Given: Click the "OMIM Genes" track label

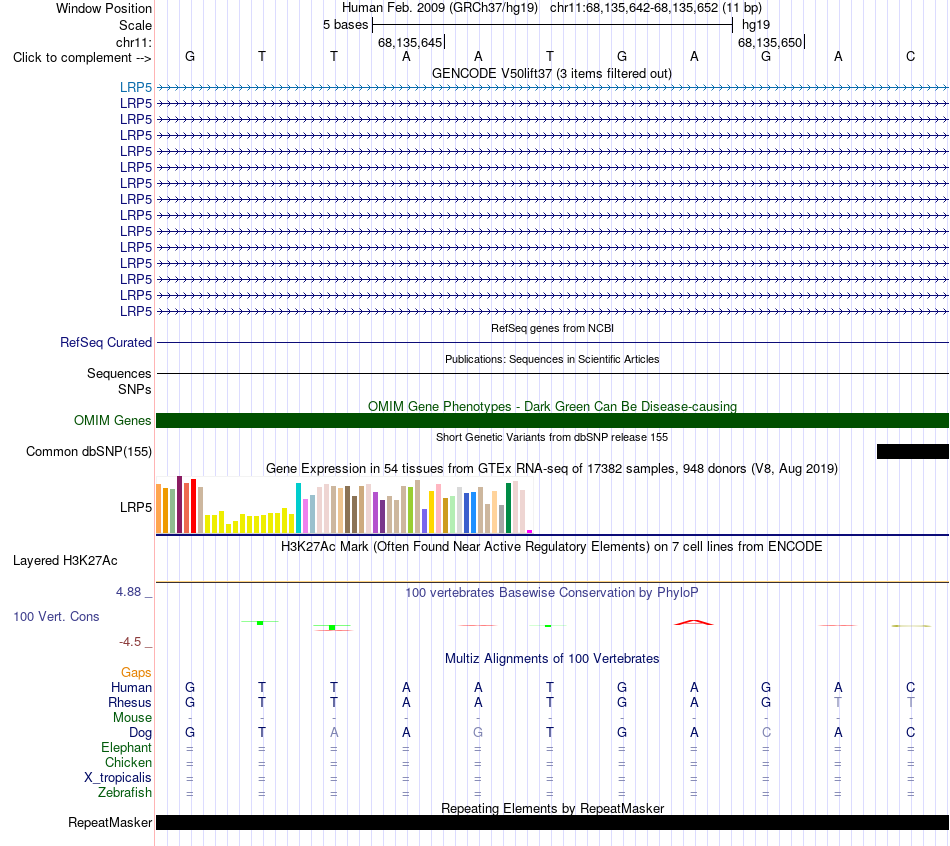Looking at the screenshot, I should click(x=113, y=421).
